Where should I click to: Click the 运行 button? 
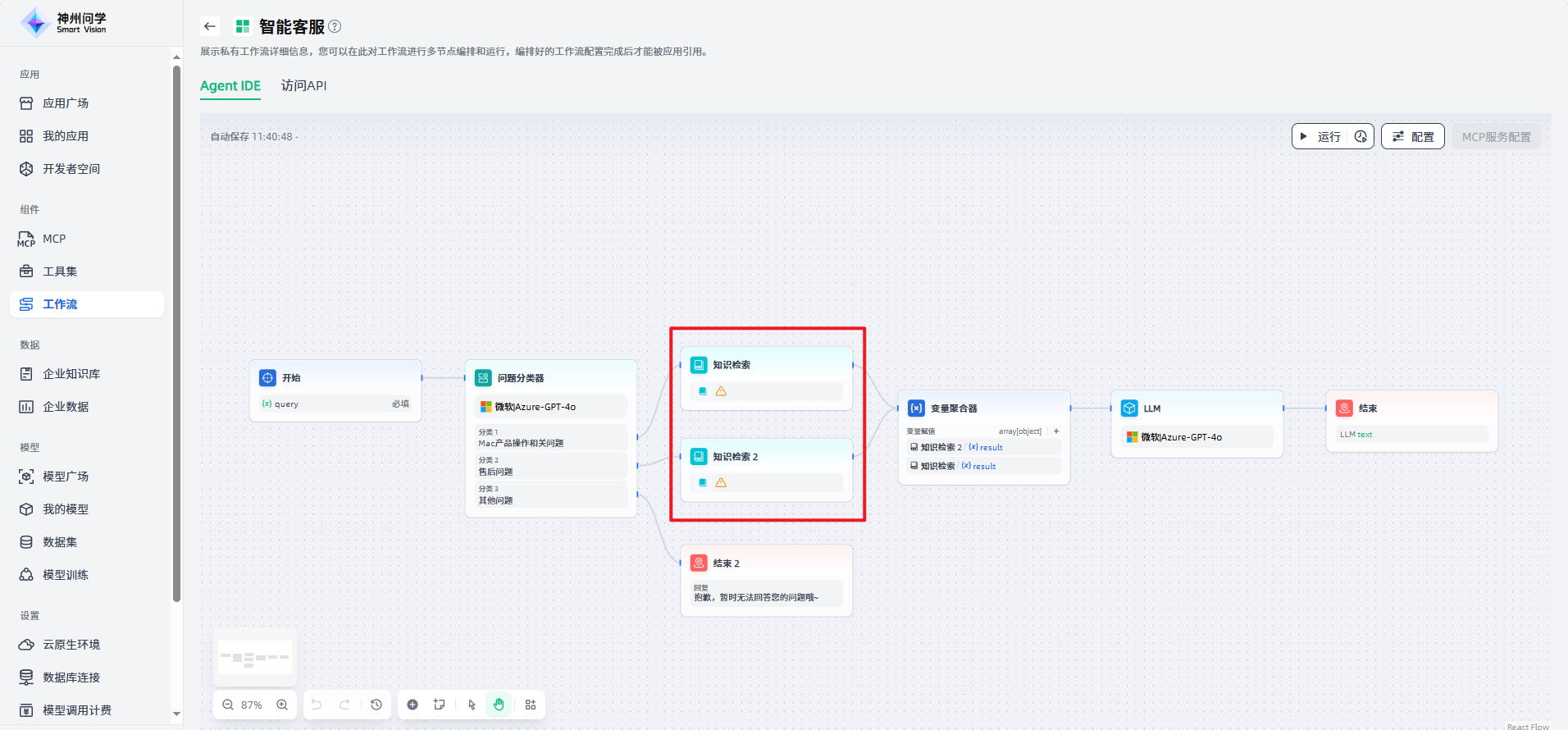pos(1321,137)
